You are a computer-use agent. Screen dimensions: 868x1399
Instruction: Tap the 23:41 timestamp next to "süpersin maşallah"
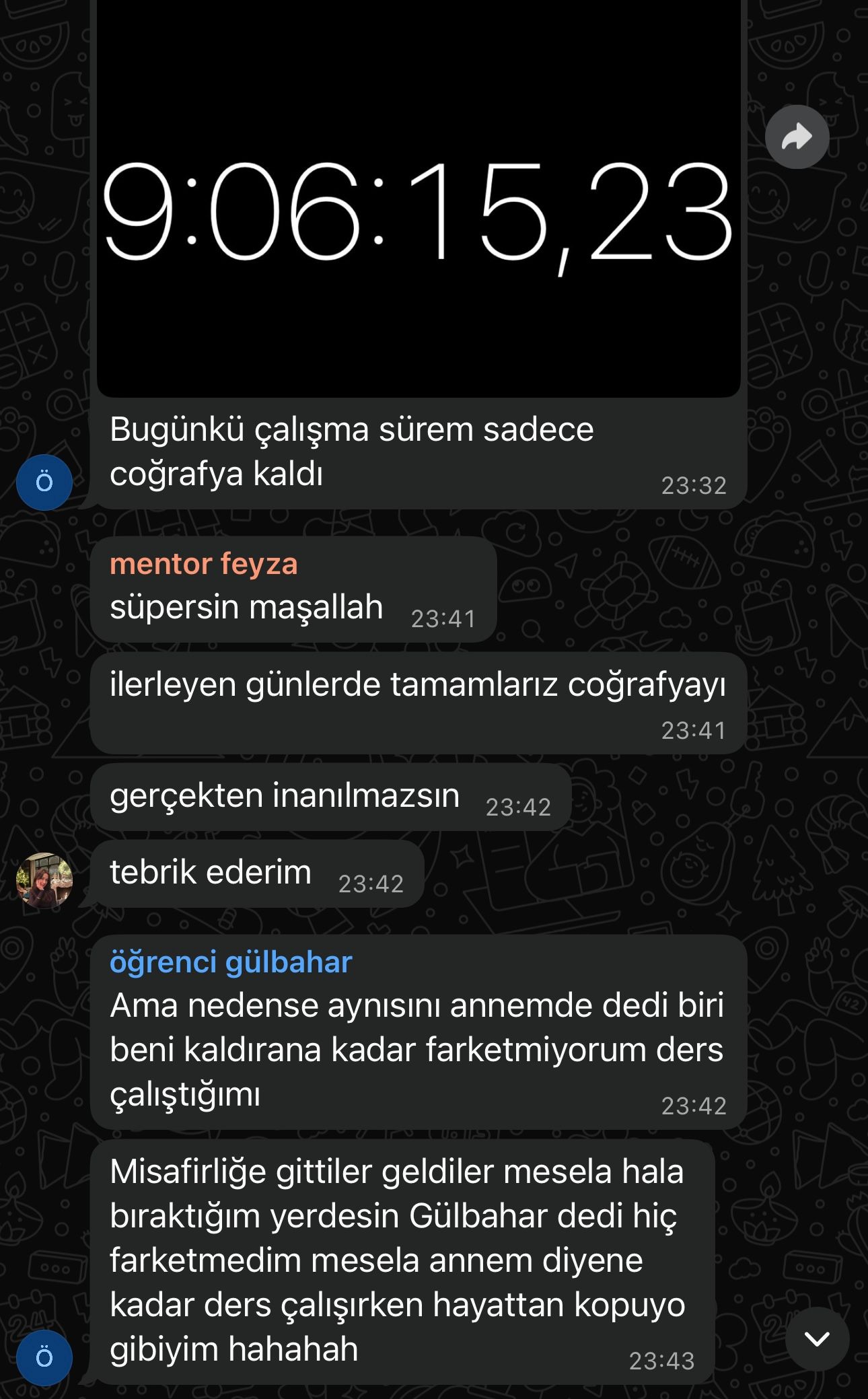[443, 618]
